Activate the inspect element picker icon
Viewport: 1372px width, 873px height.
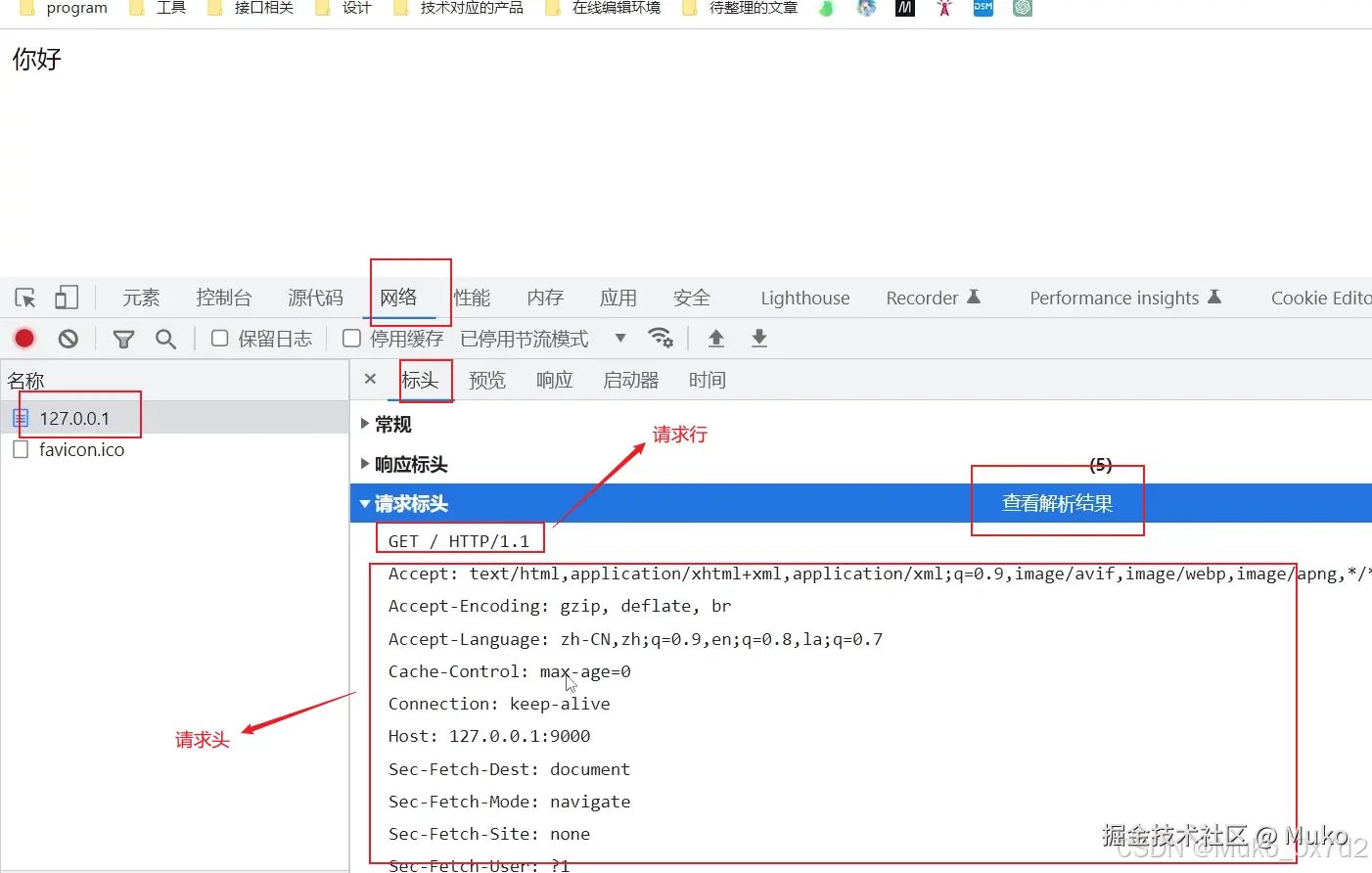(25, 298)
